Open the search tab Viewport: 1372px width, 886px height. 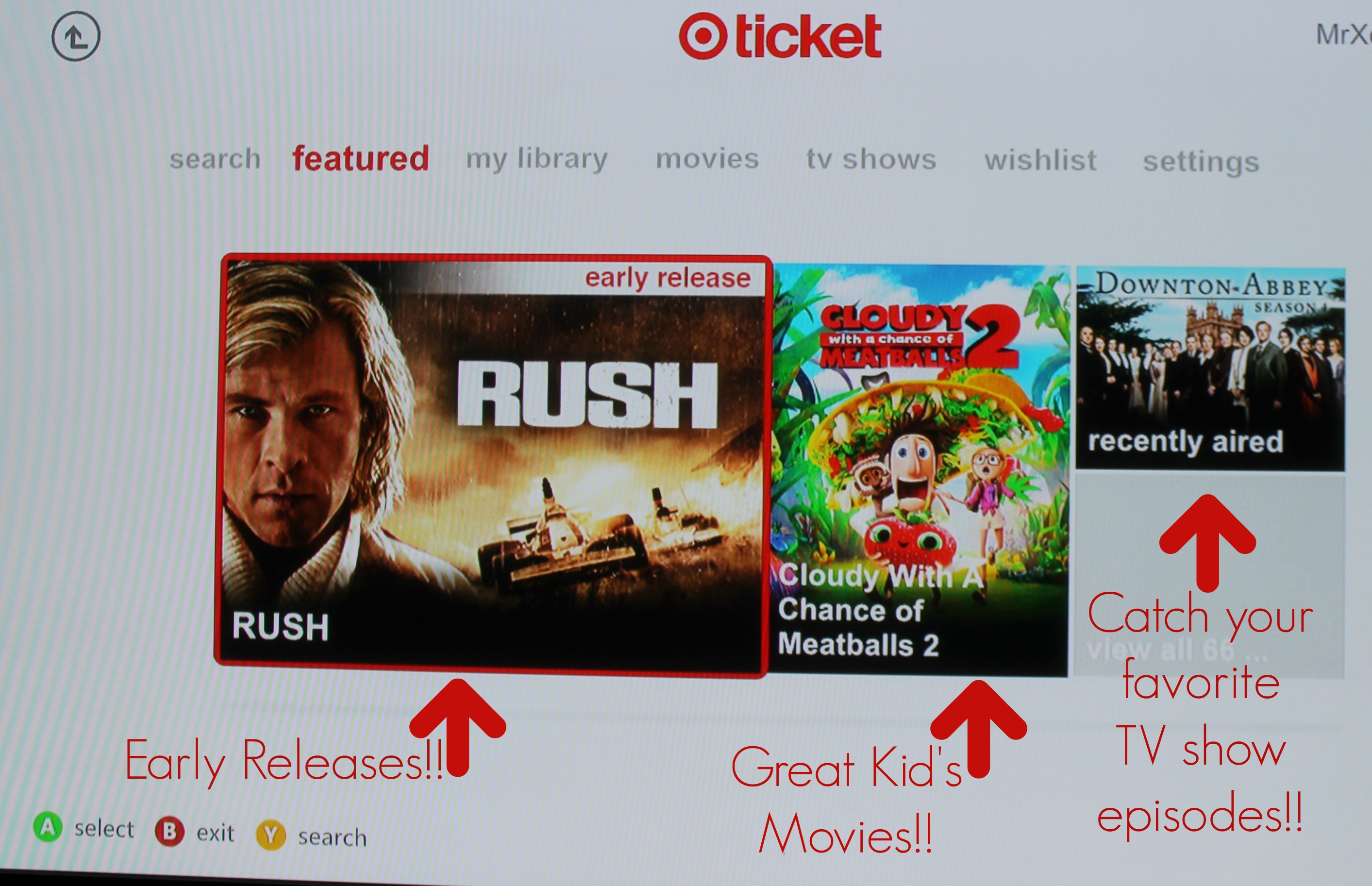pyautogui.click(x=215, y=159)
